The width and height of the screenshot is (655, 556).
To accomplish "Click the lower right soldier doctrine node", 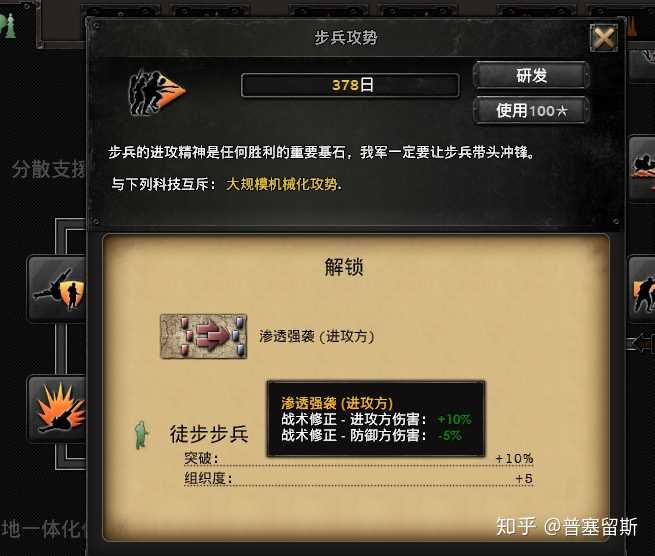I will (x=642, y=289).
